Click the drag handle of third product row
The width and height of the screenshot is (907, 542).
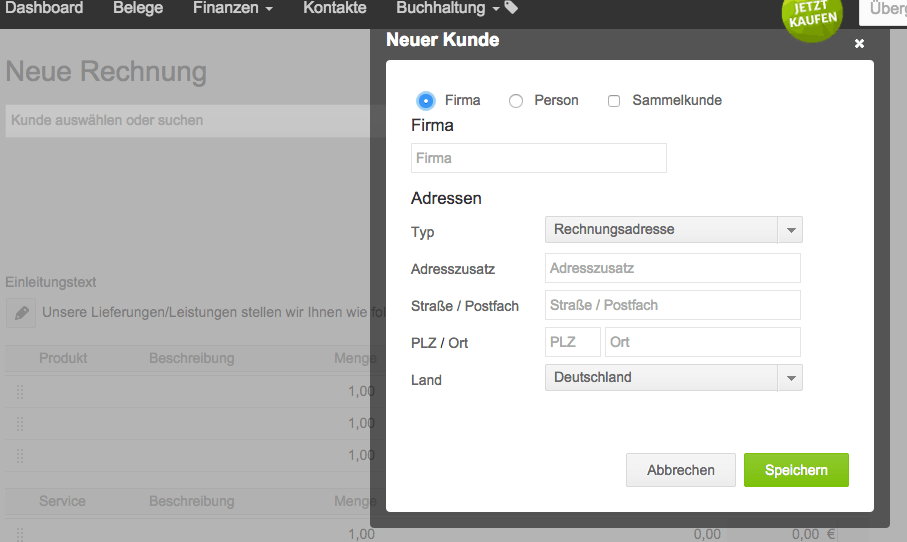click(20, 456)
